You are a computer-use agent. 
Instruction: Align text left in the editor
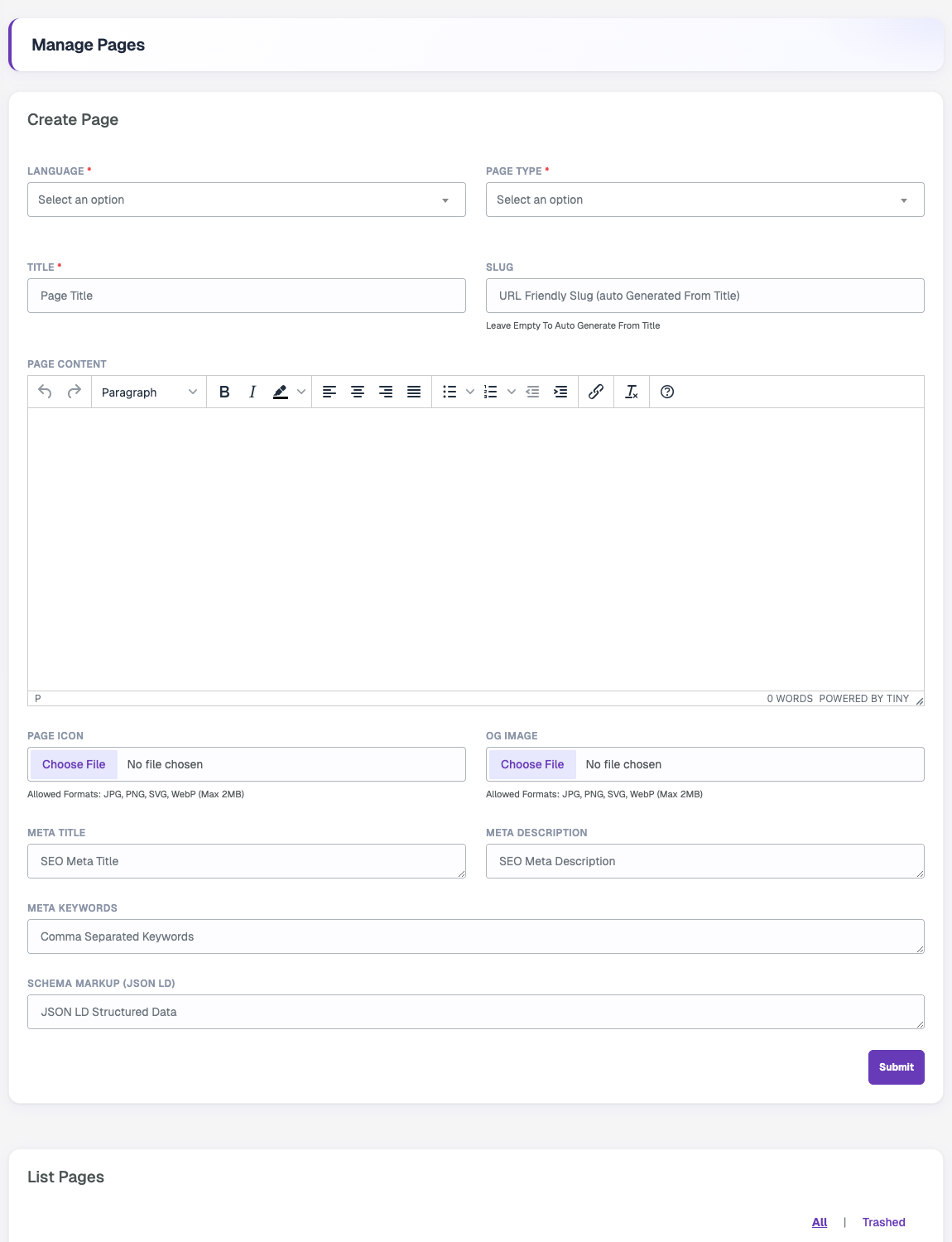click(x=329, y=392)
